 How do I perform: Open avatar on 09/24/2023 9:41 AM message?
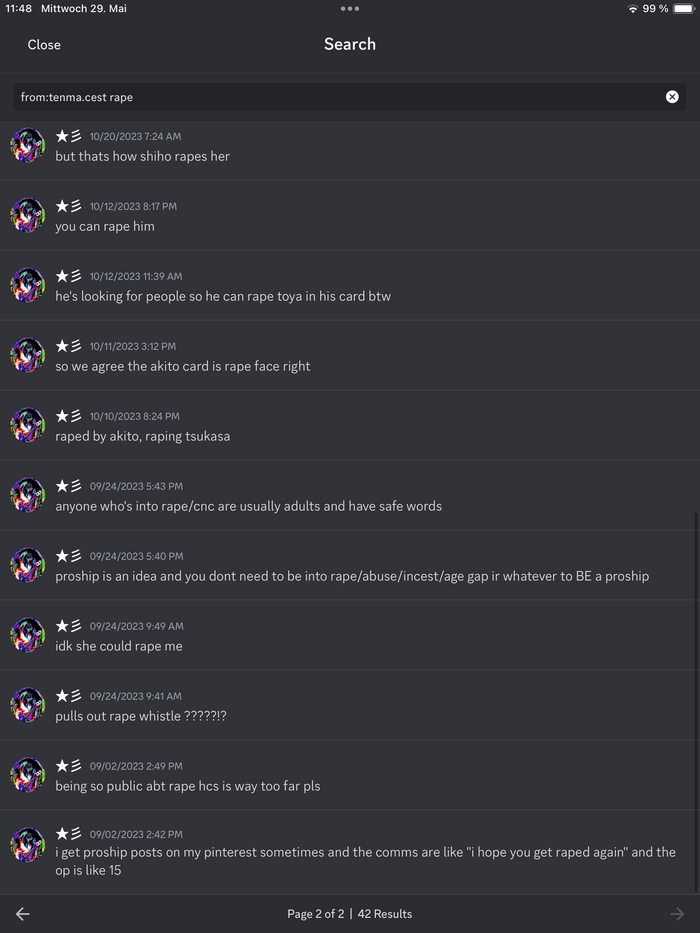tap(28, 706)
